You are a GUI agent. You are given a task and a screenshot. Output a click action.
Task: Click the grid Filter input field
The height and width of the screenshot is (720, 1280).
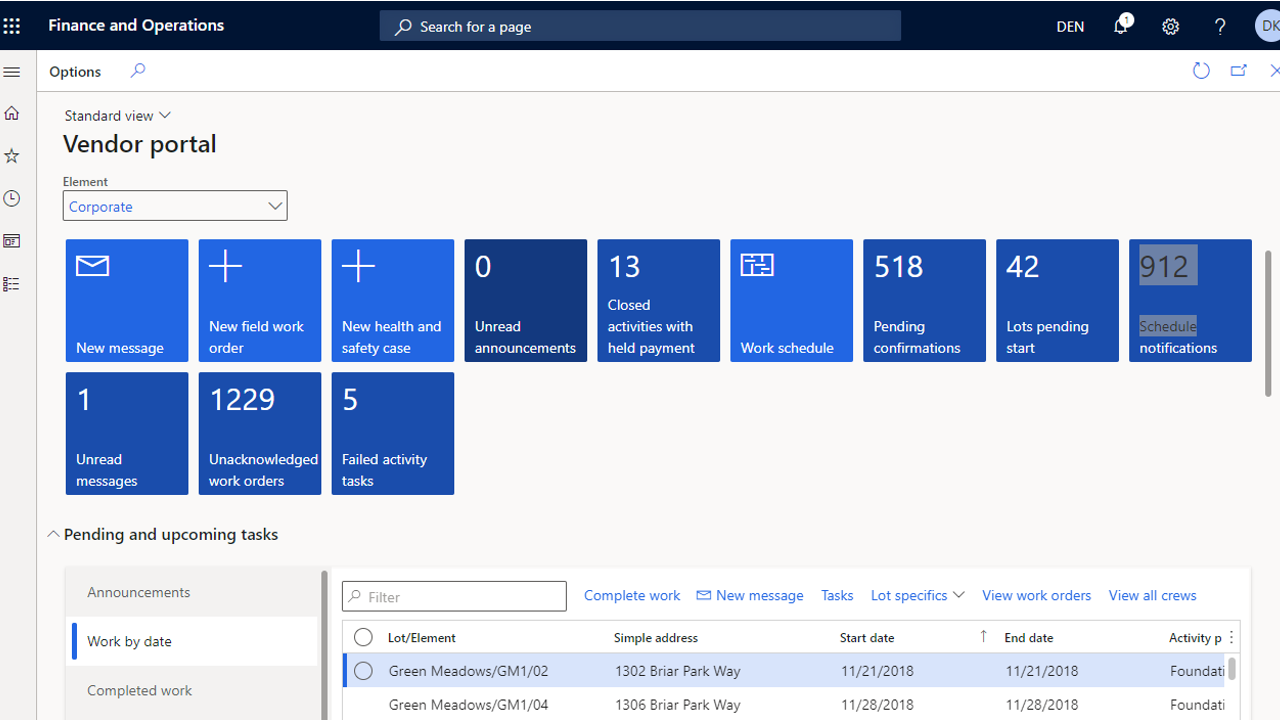coord(454,596)
